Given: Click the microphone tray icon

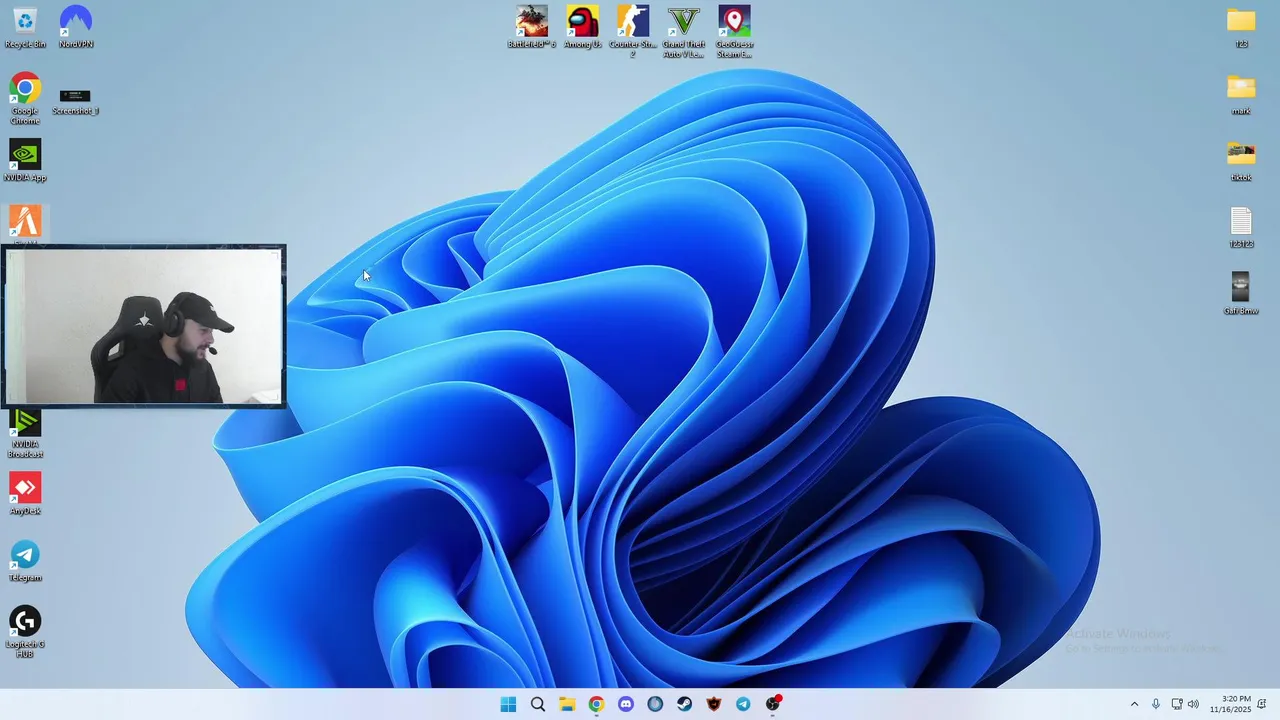Looking at the screenshot, I should pos(1156,704).
